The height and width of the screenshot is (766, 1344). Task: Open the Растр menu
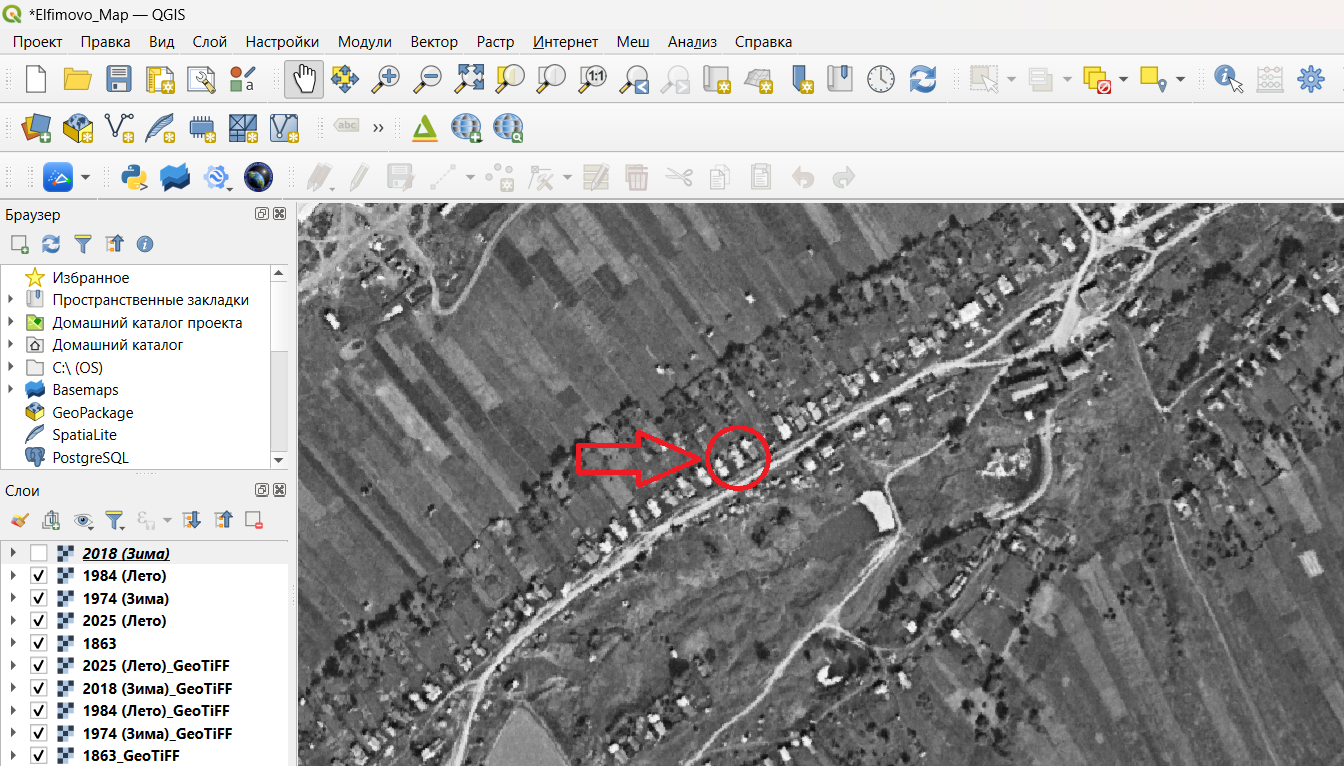coord(495,42)
